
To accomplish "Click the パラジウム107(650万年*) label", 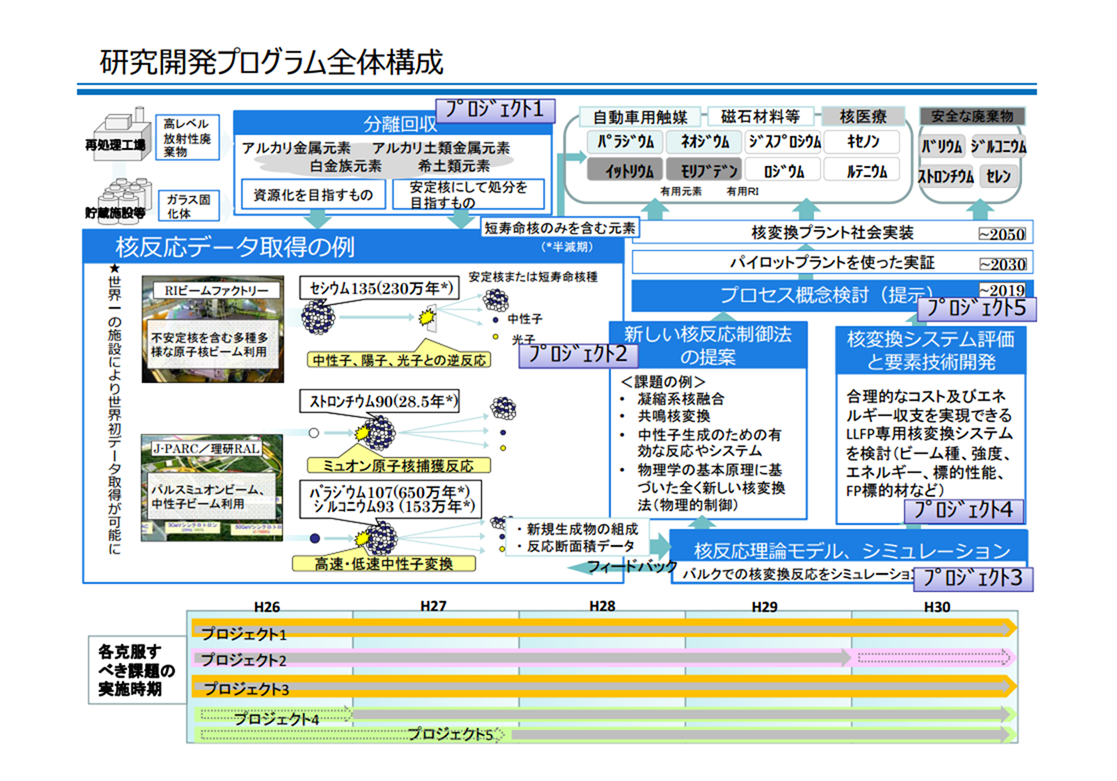I will (390, 492).
